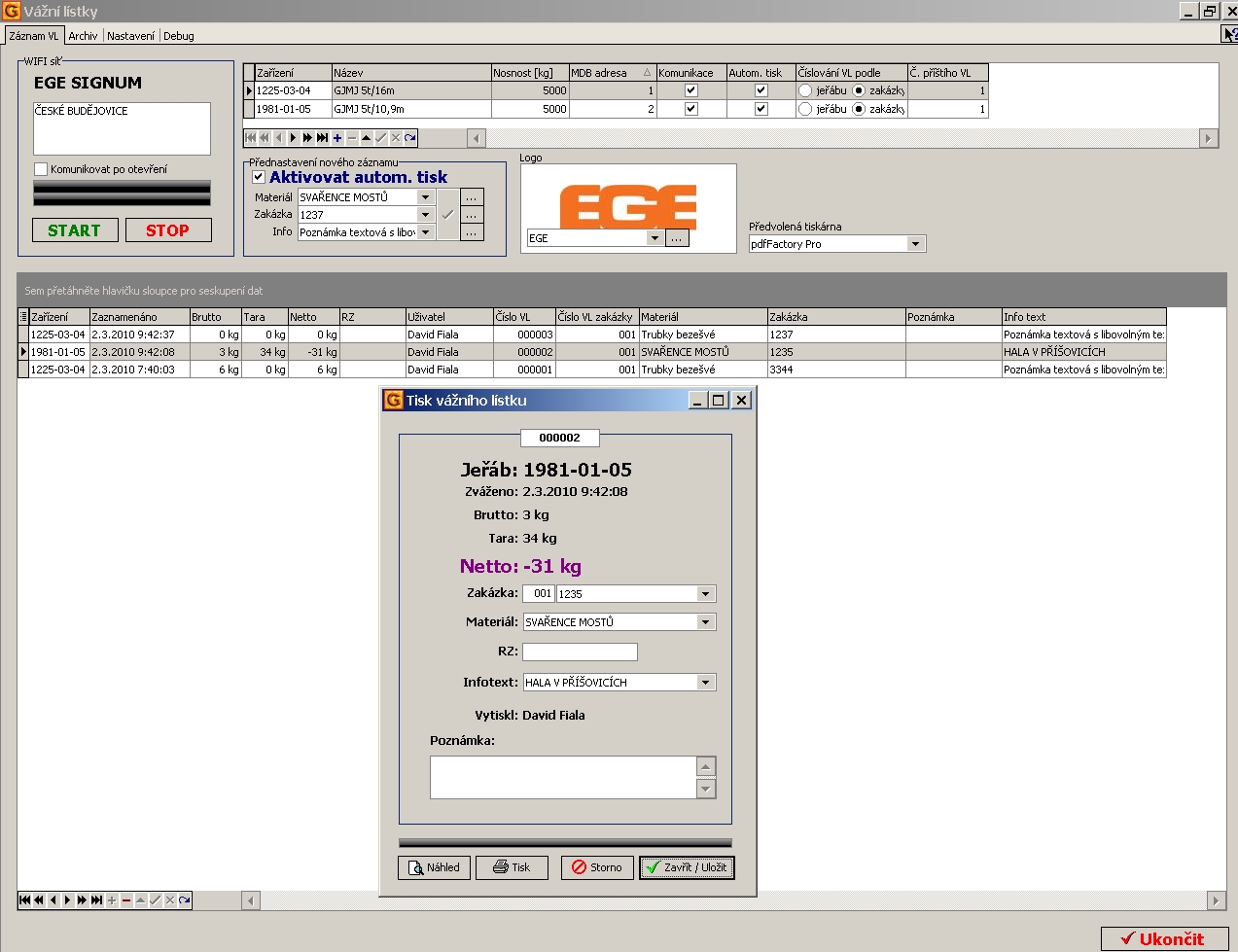The image size is (1238, 952).
Task: Delete record with the red minus in bottom navigator
Action: 126,900
